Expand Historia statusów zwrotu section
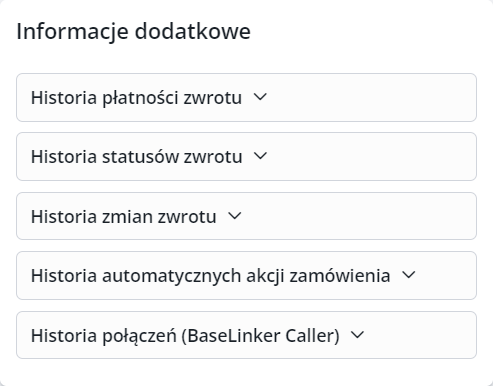This screenshot has height=386, width=493. (246, 156)
